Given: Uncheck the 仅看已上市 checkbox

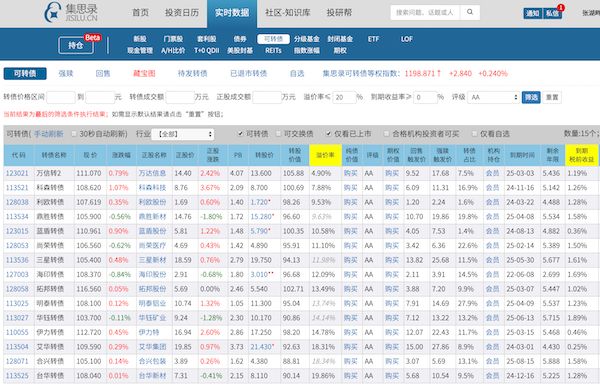Looking at the screenshot, I should click(x=329, y=134).
